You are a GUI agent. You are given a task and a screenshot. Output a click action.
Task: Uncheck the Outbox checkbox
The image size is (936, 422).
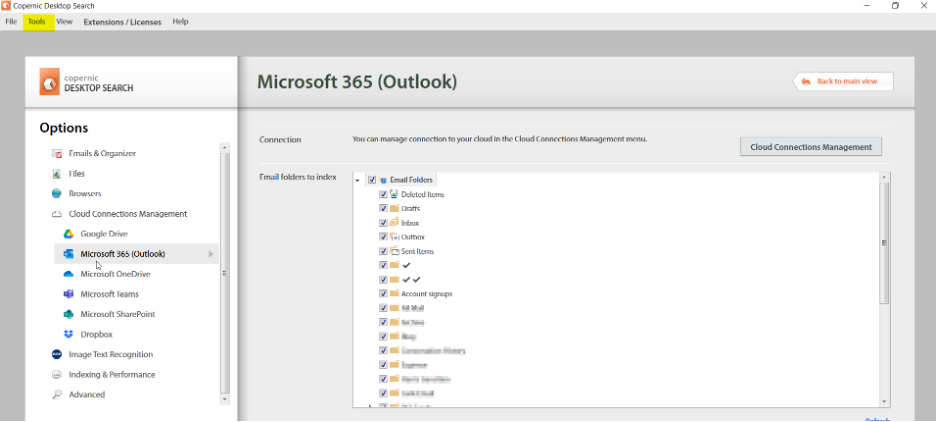[x=383, y=237]
